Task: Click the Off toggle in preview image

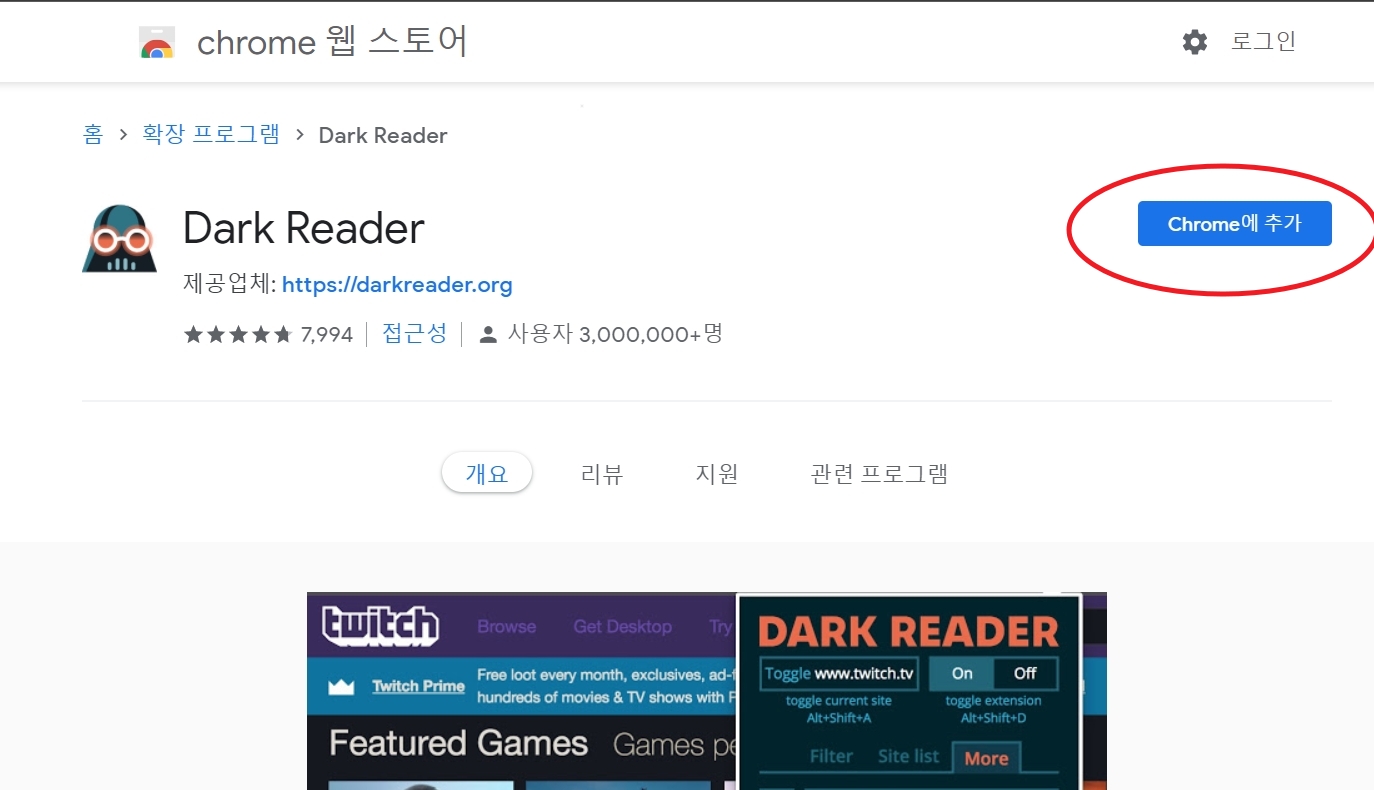Action: pyautogui.click(x=1025, y=673)
